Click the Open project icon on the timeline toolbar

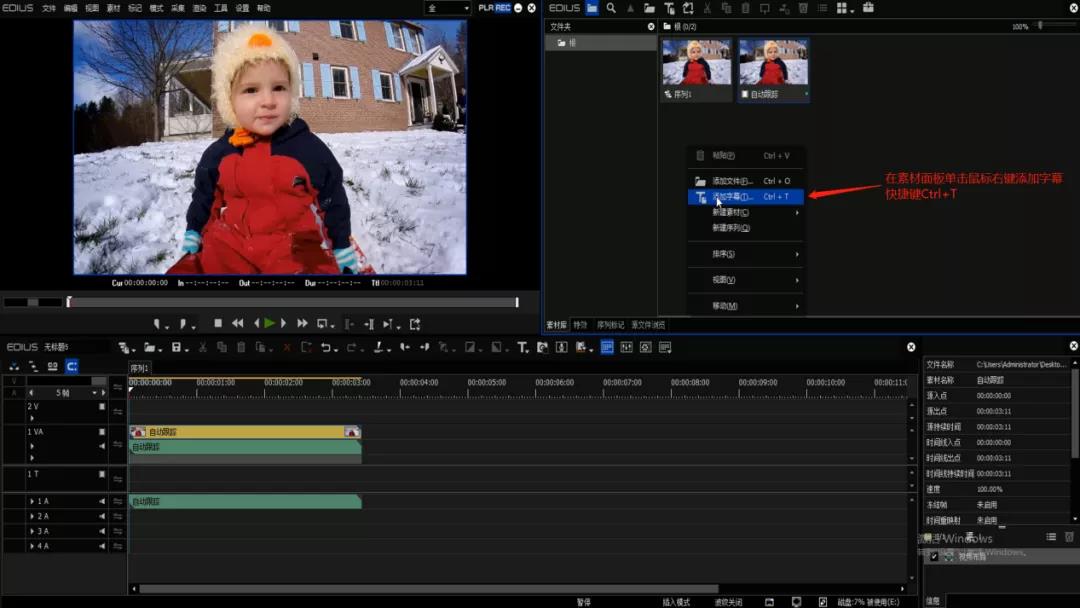coord(149,348)
